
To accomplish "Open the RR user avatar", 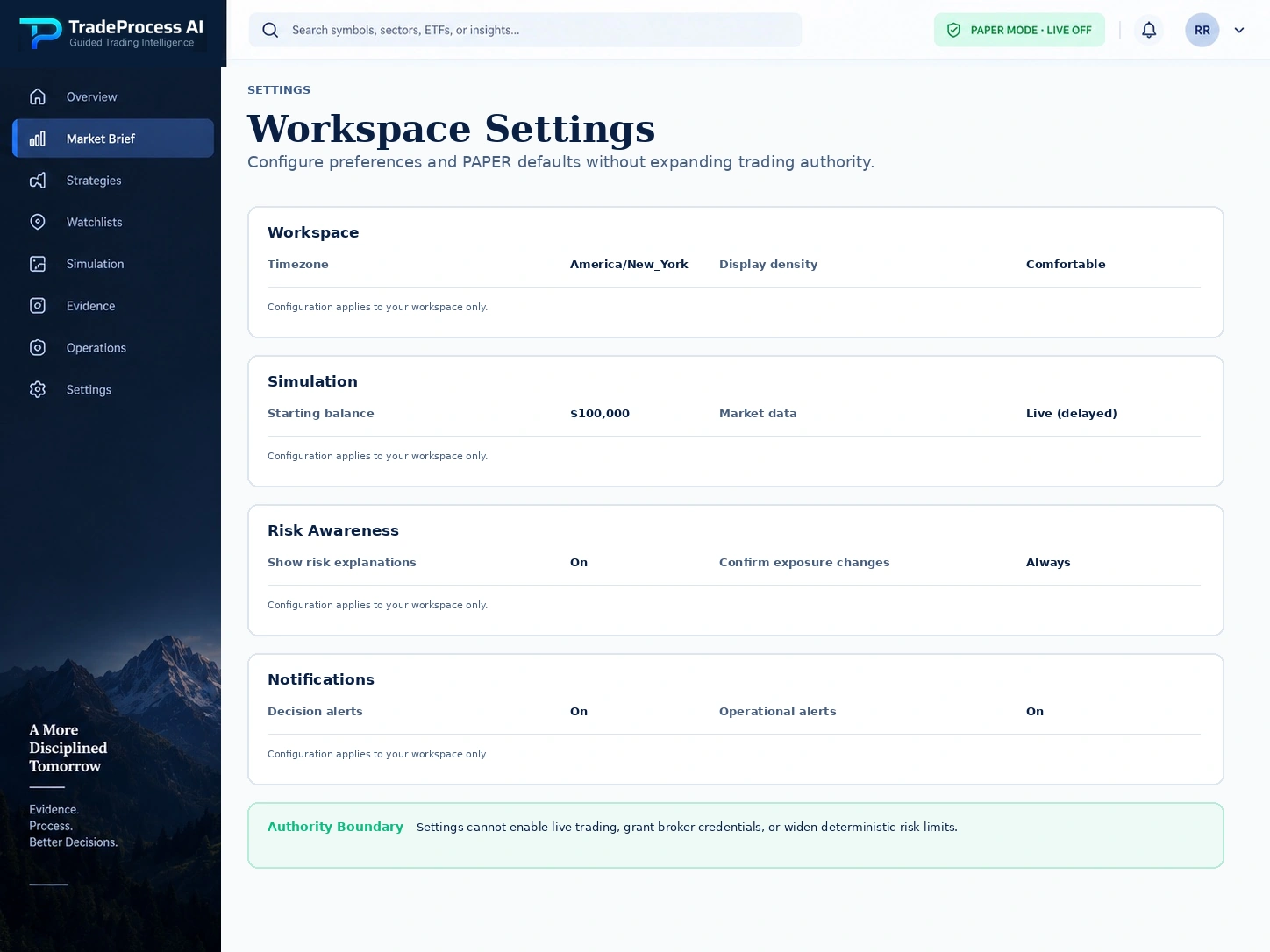I will (x=1202, y=30).
